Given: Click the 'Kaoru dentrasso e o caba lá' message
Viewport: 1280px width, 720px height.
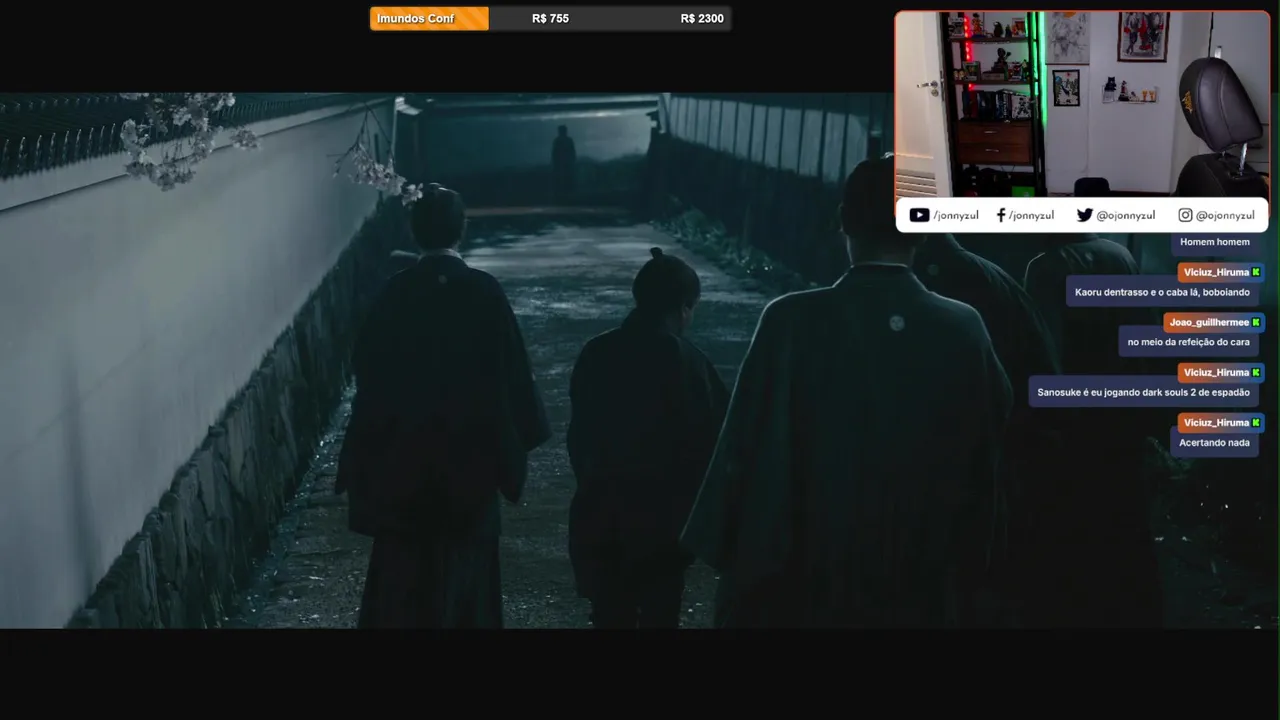Looking at the screenshot, I should 1162,292.
